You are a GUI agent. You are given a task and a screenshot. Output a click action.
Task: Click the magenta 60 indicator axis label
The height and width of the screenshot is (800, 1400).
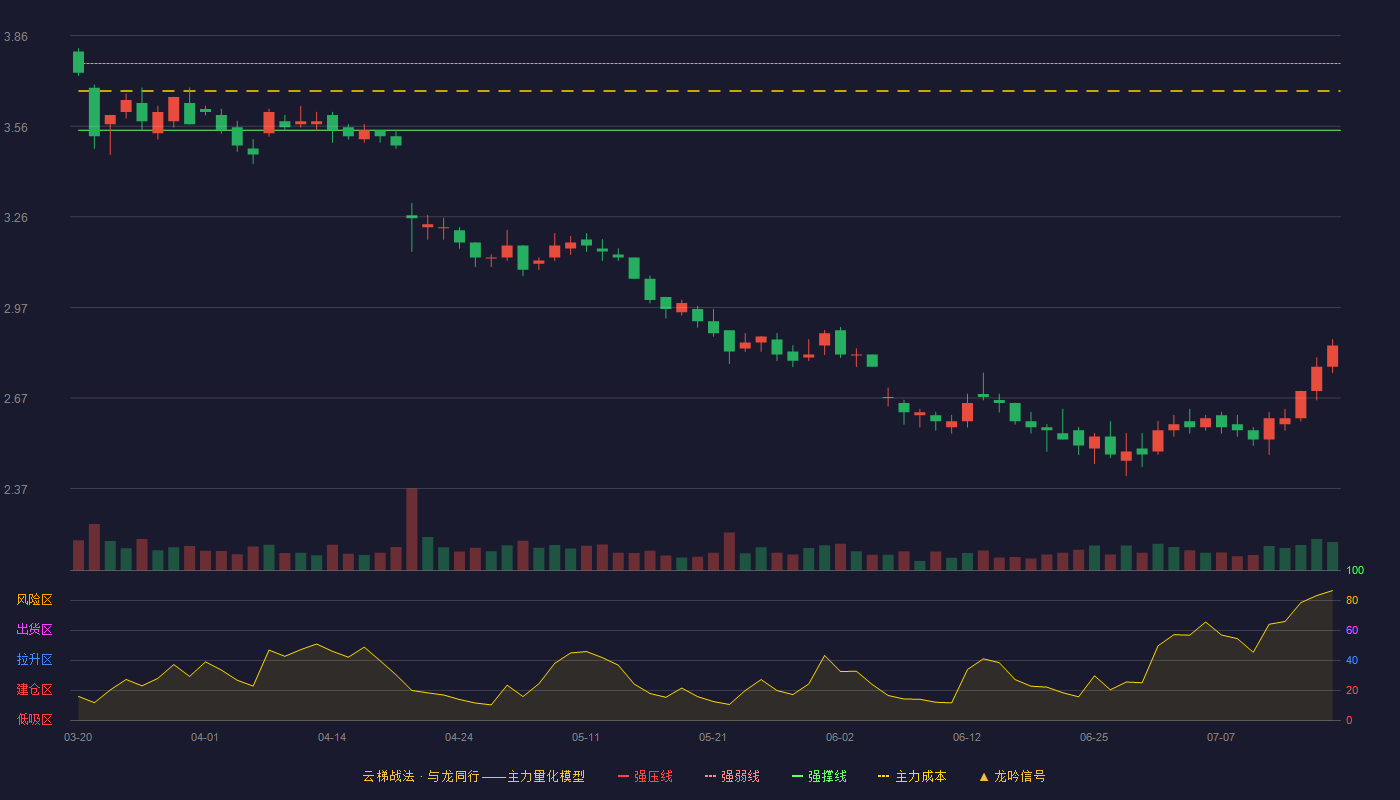[1352, 630]
